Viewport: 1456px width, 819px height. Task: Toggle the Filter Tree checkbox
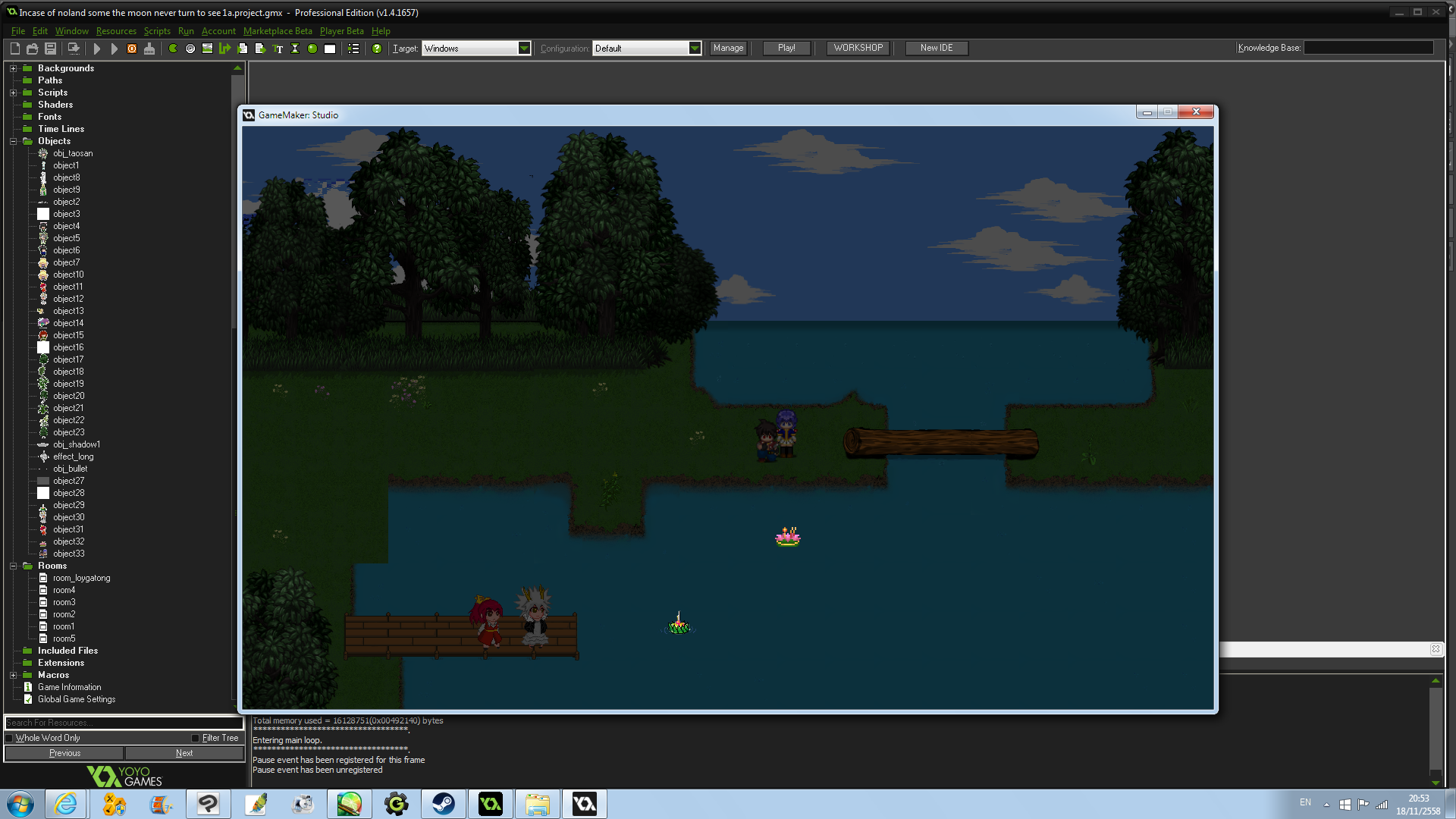click(x=196, y=738)
